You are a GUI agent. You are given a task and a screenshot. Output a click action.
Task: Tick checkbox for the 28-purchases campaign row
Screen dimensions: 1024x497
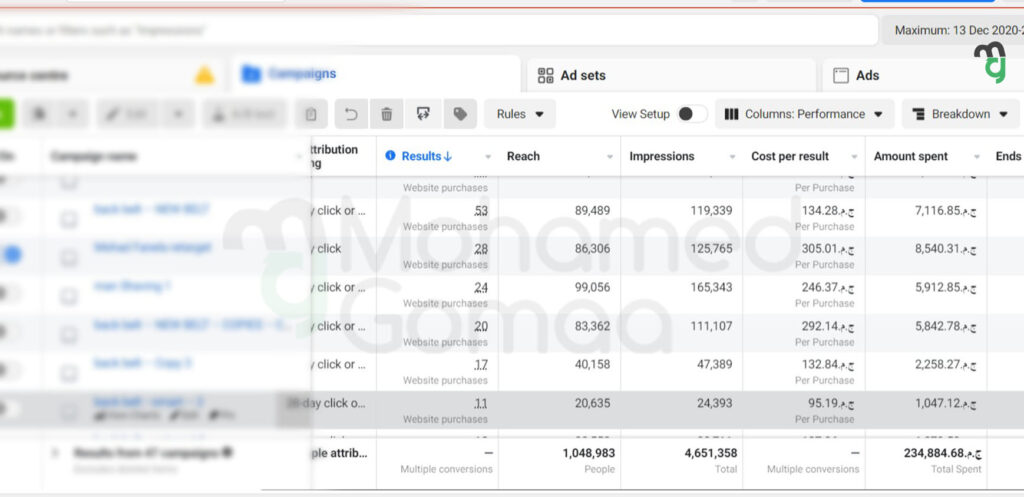tap(69, 257)
